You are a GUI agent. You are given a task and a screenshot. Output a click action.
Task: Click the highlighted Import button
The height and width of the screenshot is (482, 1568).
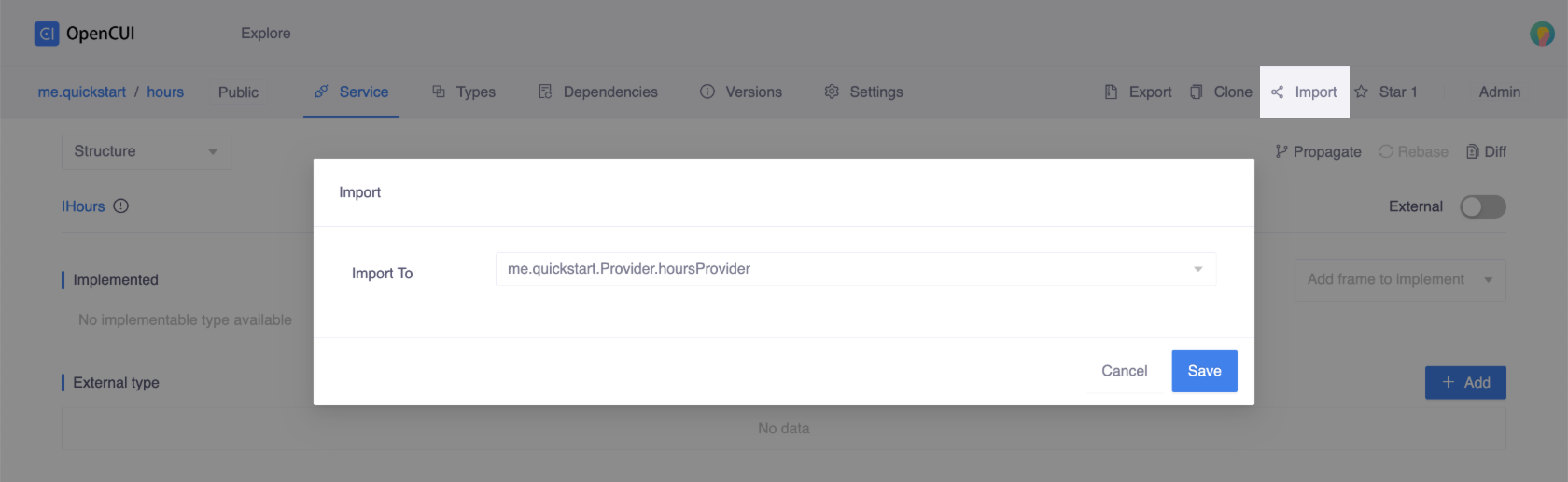[x=1305, y=92]
